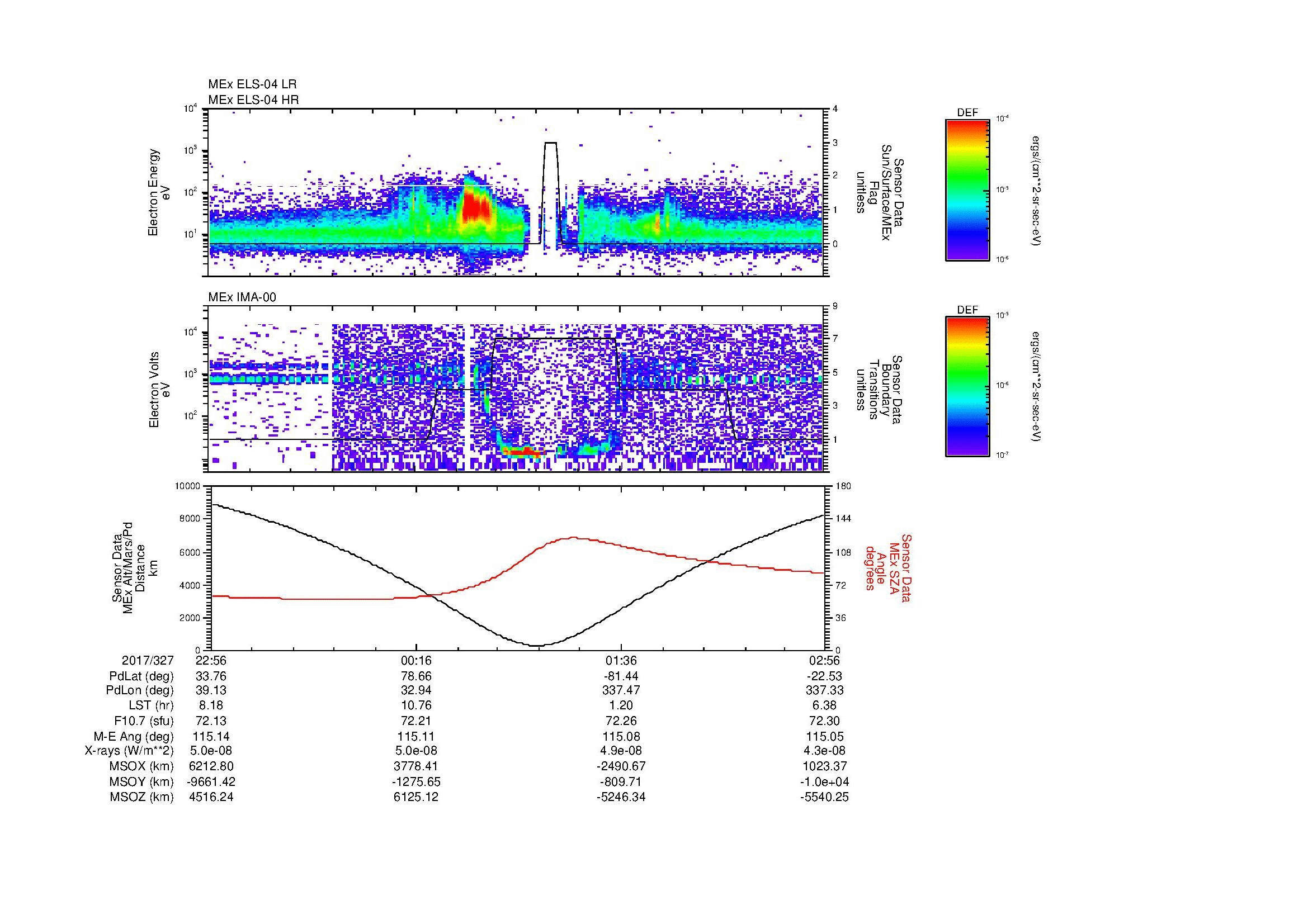Click the LST value 6.38
1308x924 pixels.
[824, 706]
